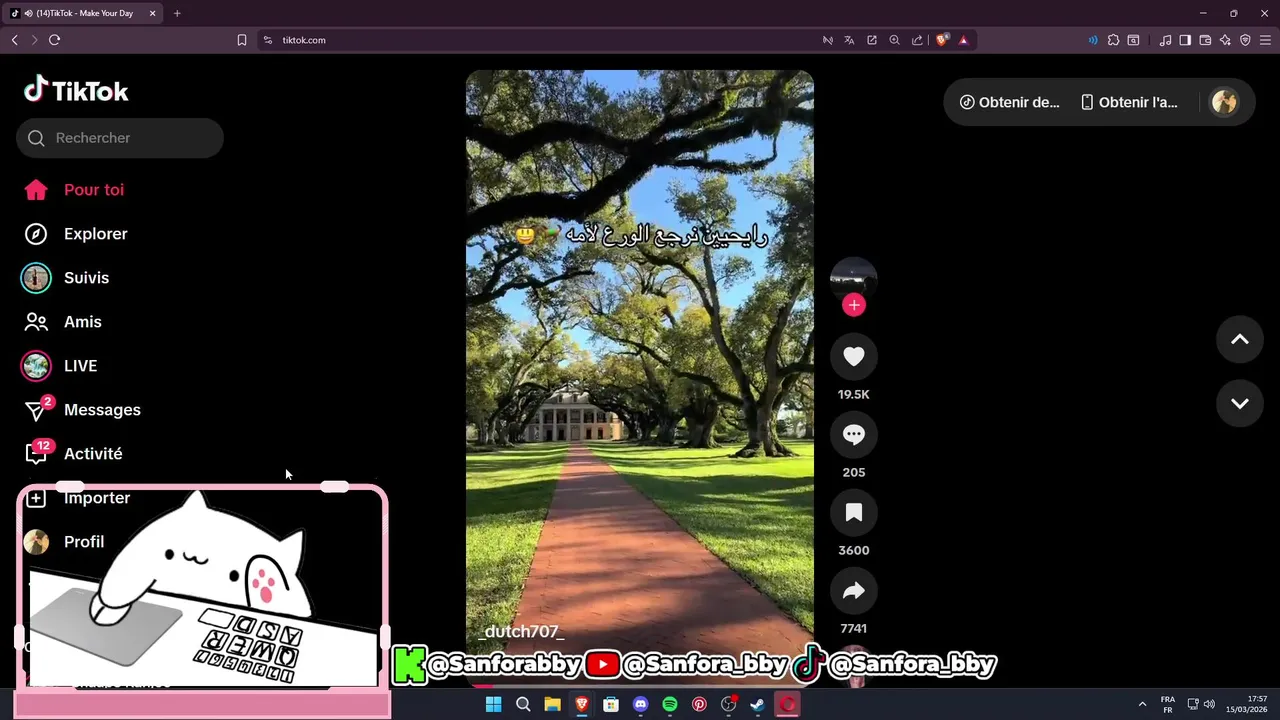Open Spotify from the taskbar

click(670, 705)
